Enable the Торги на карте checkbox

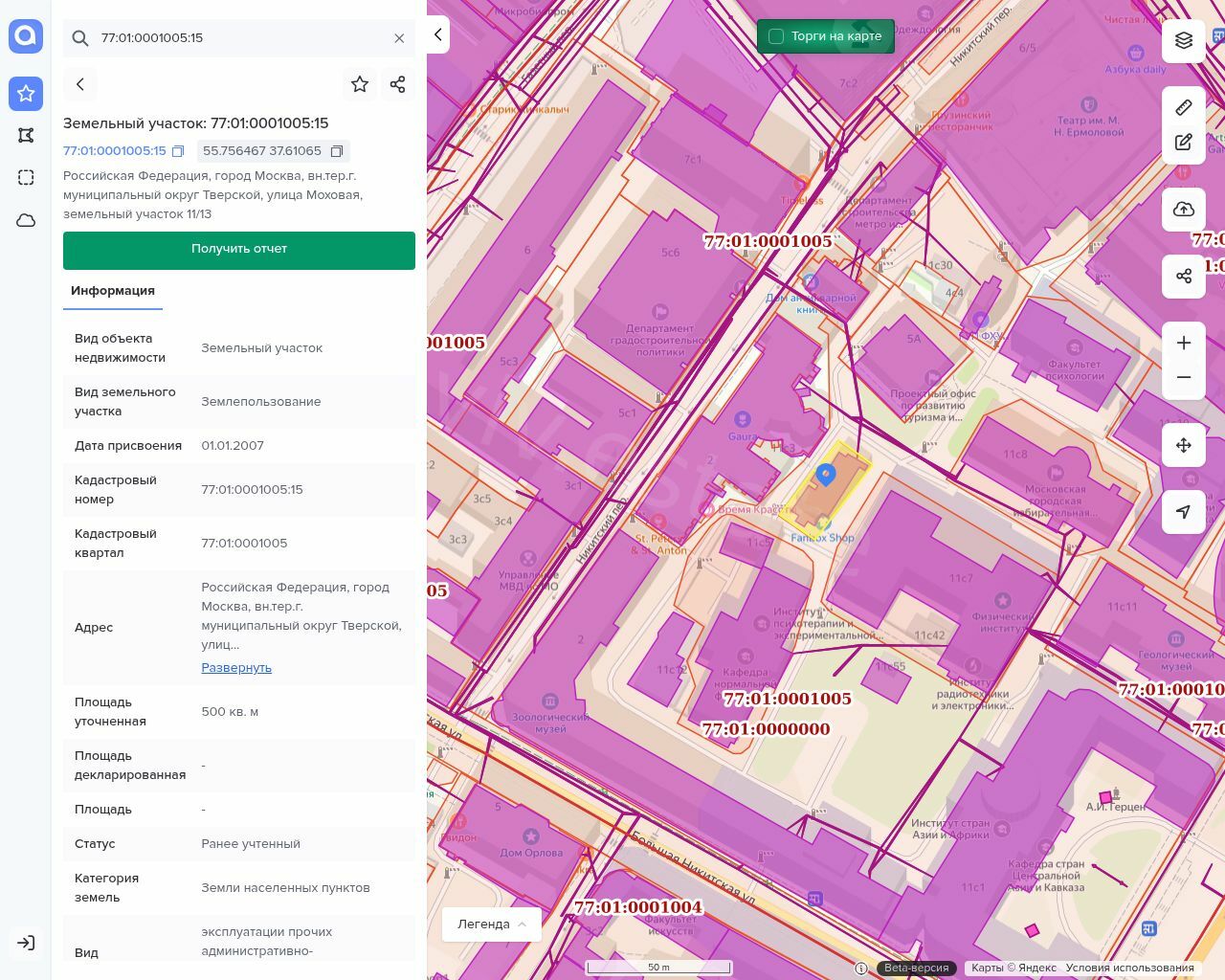pyautogui.click(x=776, y=36)
